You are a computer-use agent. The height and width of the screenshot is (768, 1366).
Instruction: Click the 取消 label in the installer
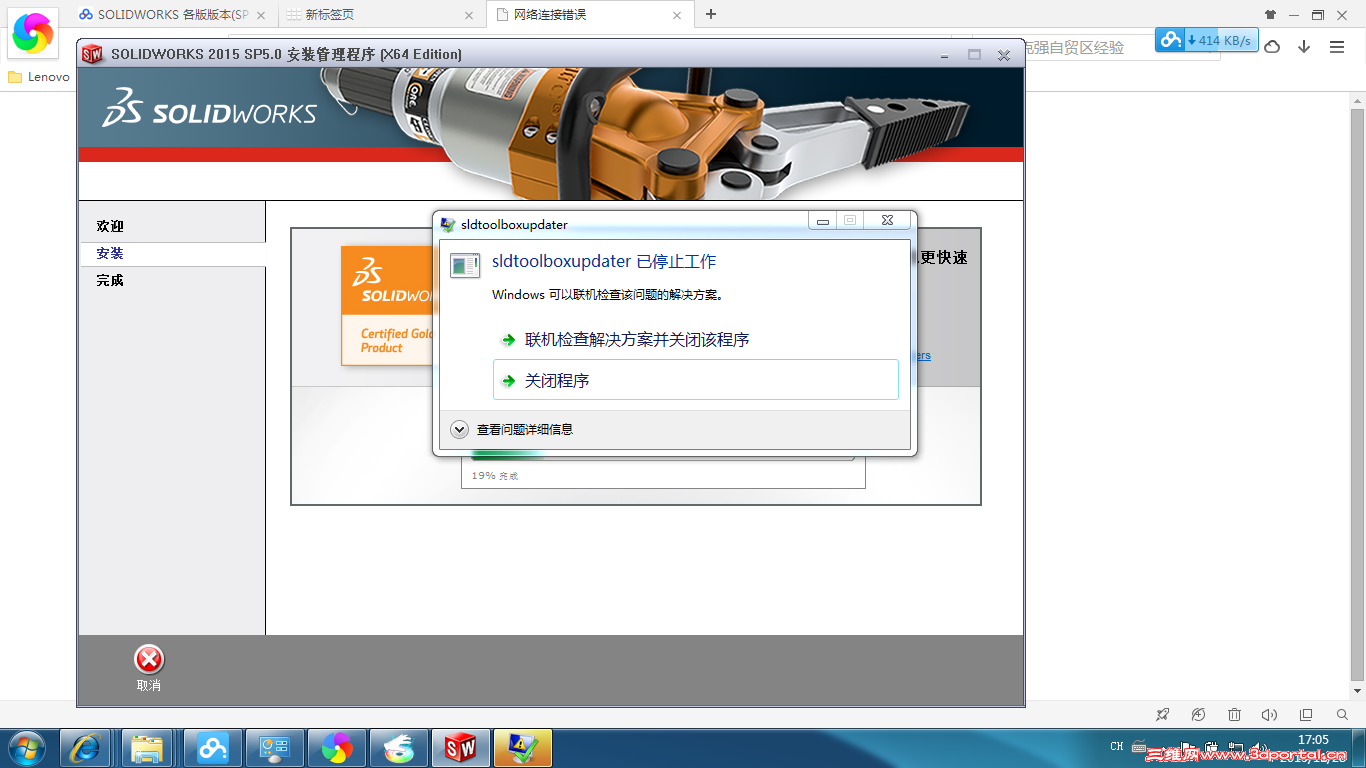coord(149,685)
